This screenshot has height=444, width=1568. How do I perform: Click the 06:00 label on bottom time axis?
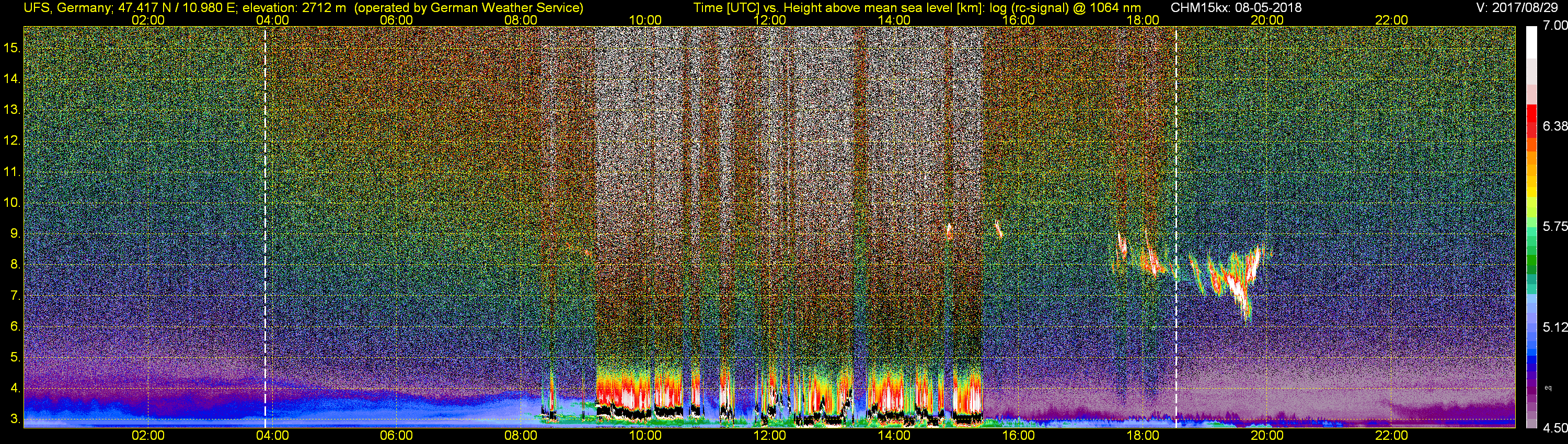(396, 436)
